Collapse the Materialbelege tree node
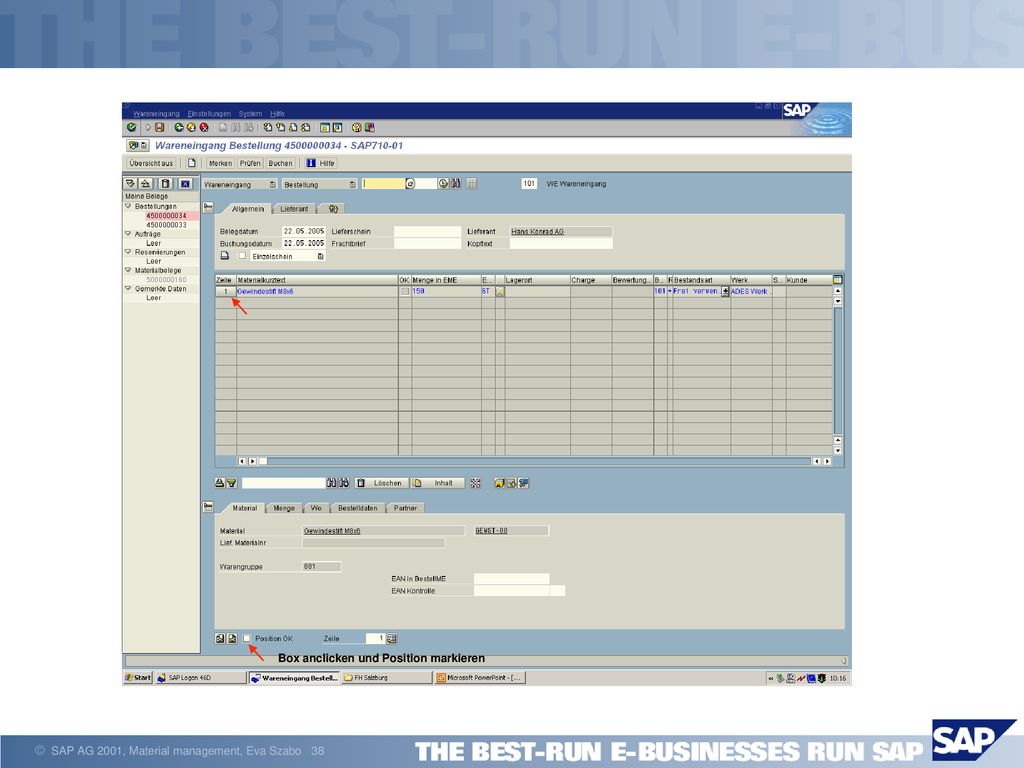The height and width of the screenshot is (768, 1024). pyautogui.click(x=128, y=270)
